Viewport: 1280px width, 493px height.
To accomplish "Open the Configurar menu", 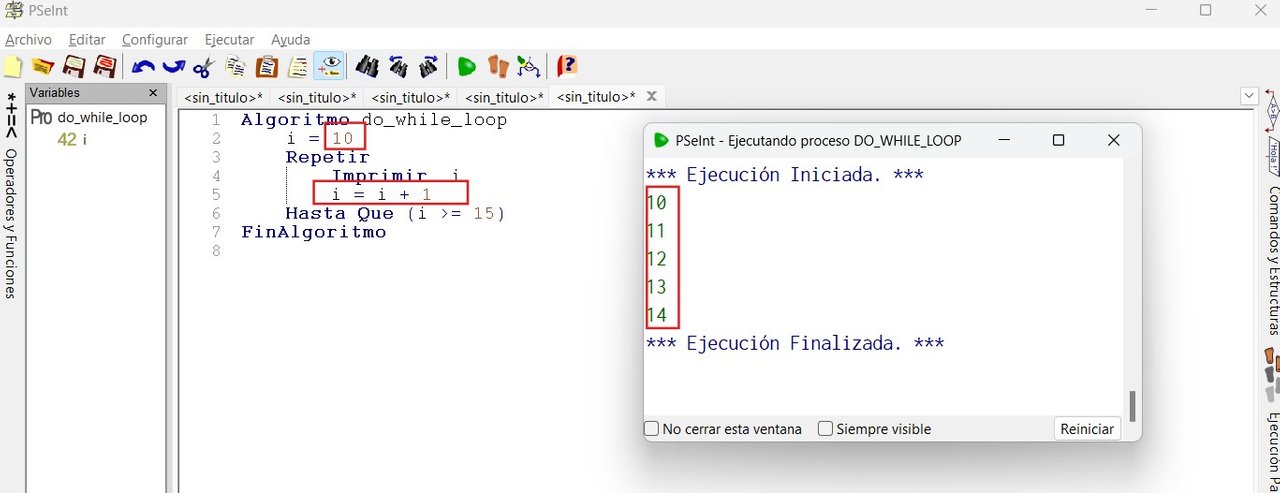I will (155, 40).
